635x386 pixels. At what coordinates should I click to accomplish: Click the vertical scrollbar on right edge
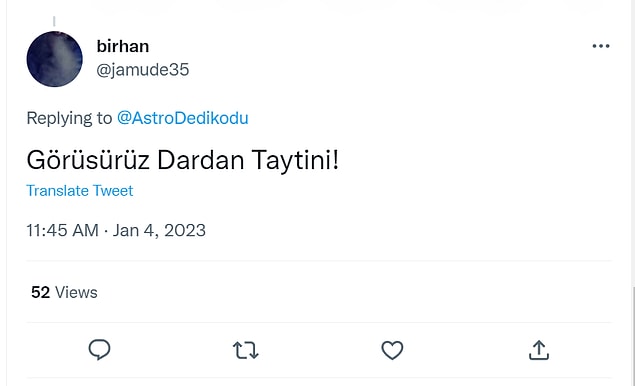click(x=633, y=335)
